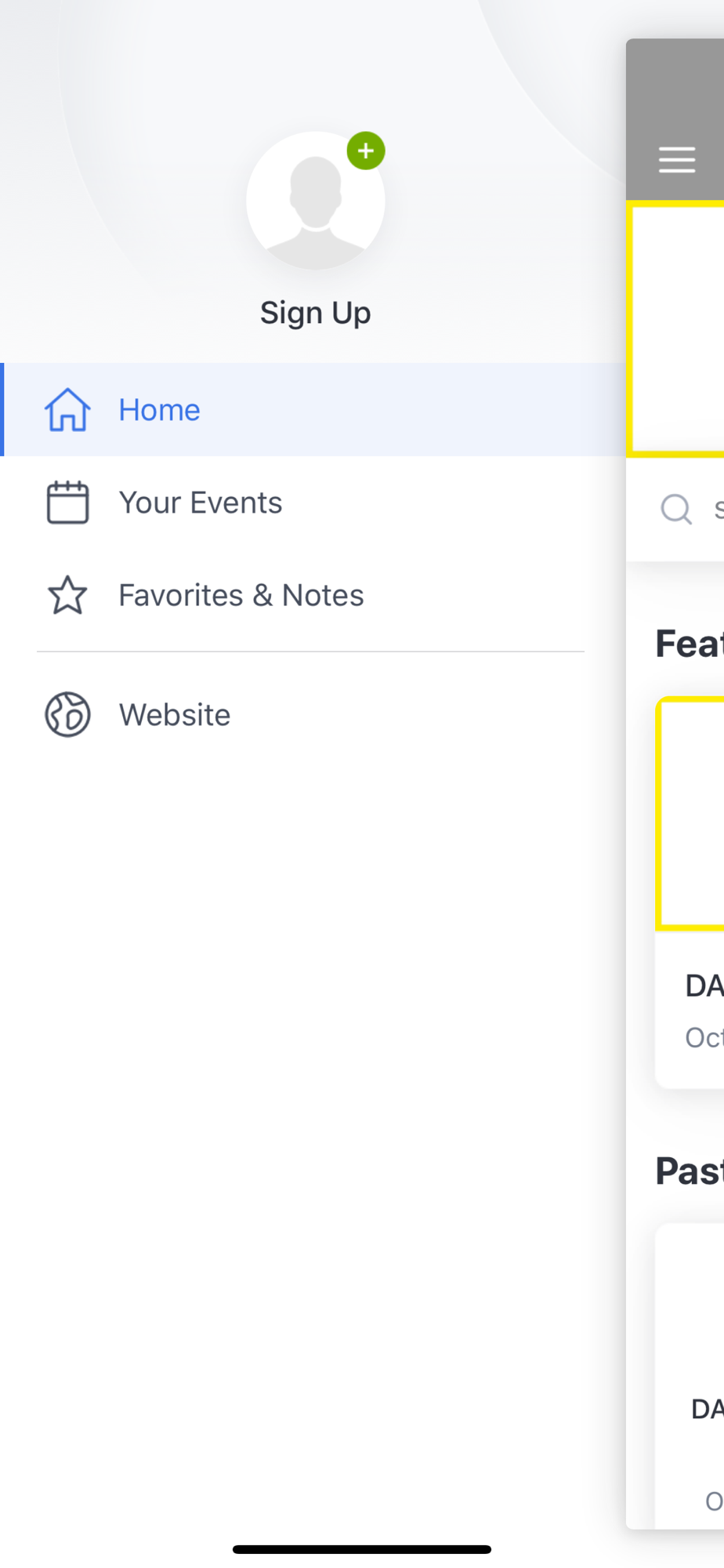Screen dimensions: 724x1568
Task: Tap the green plus badge on avatar
Action: (x=366, y=151)
